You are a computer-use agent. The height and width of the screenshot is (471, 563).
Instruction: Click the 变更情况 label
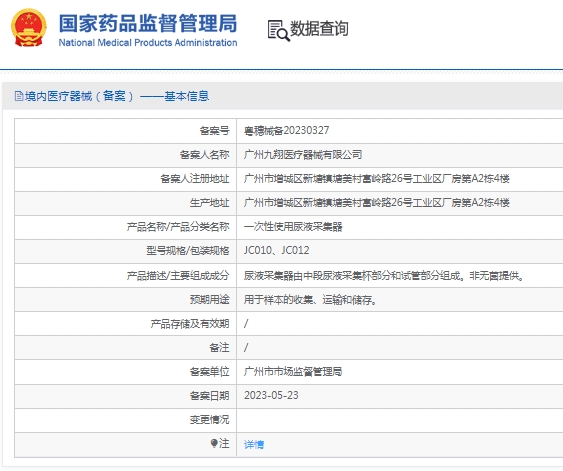(x=209, y=419)
